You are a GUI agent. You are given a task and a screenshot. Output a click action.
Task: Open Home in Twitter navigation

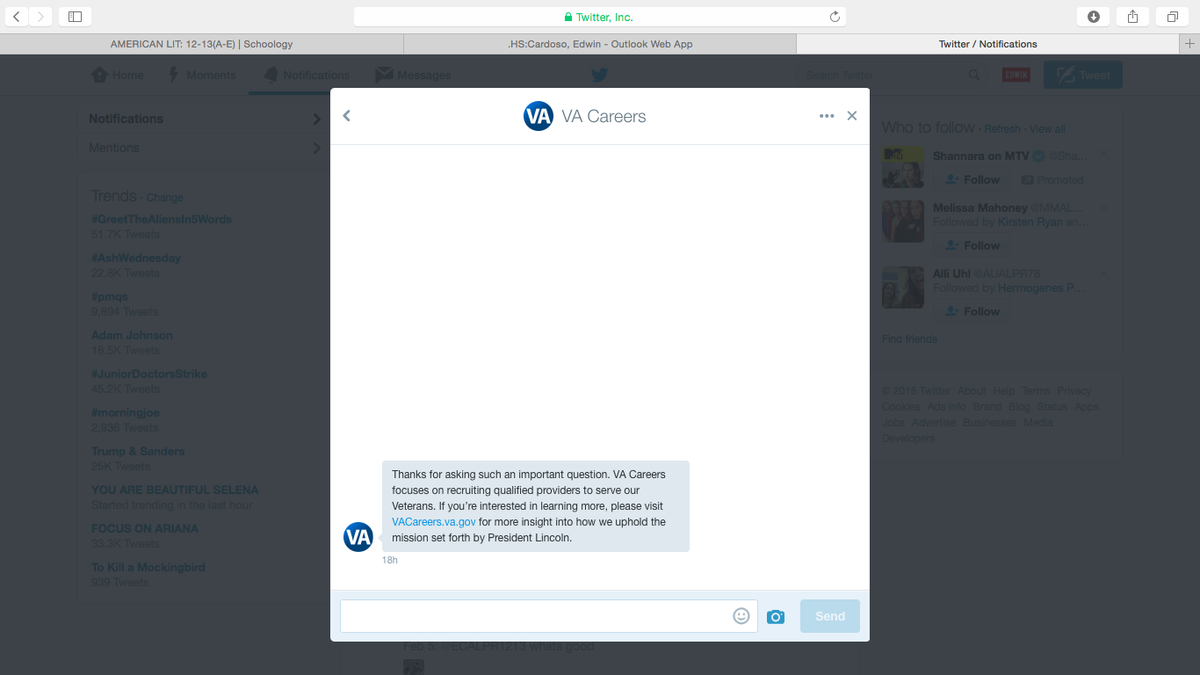117,75
